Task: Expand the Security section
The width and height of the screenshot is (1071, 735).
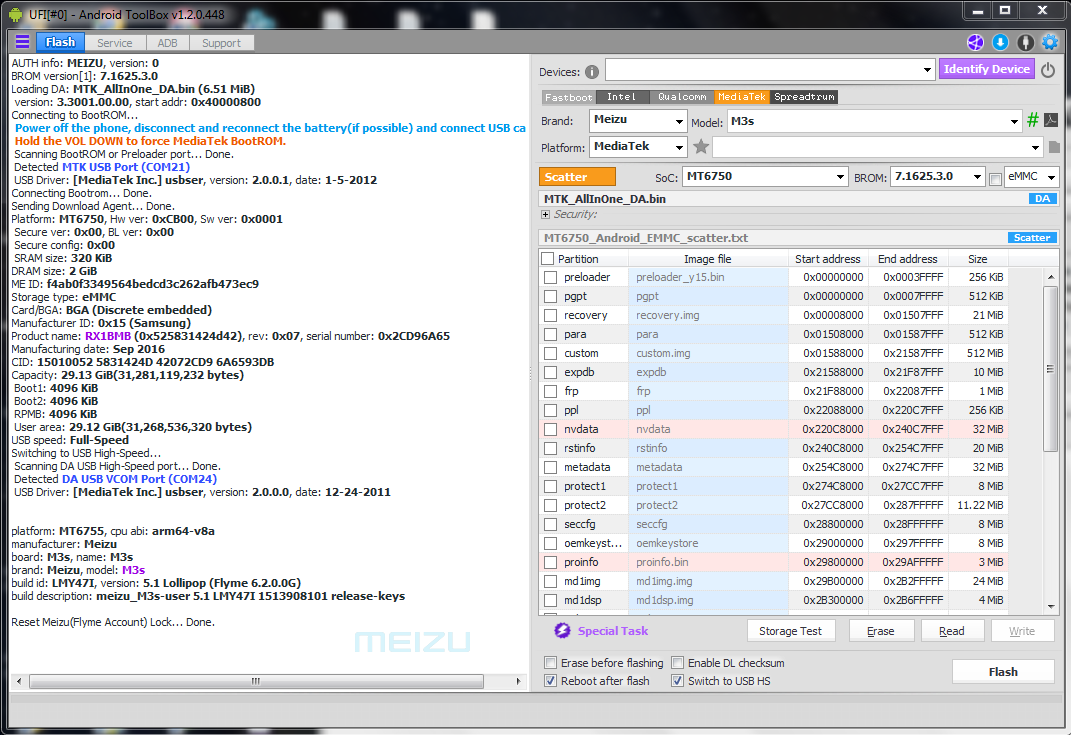Action: [545, 214]
